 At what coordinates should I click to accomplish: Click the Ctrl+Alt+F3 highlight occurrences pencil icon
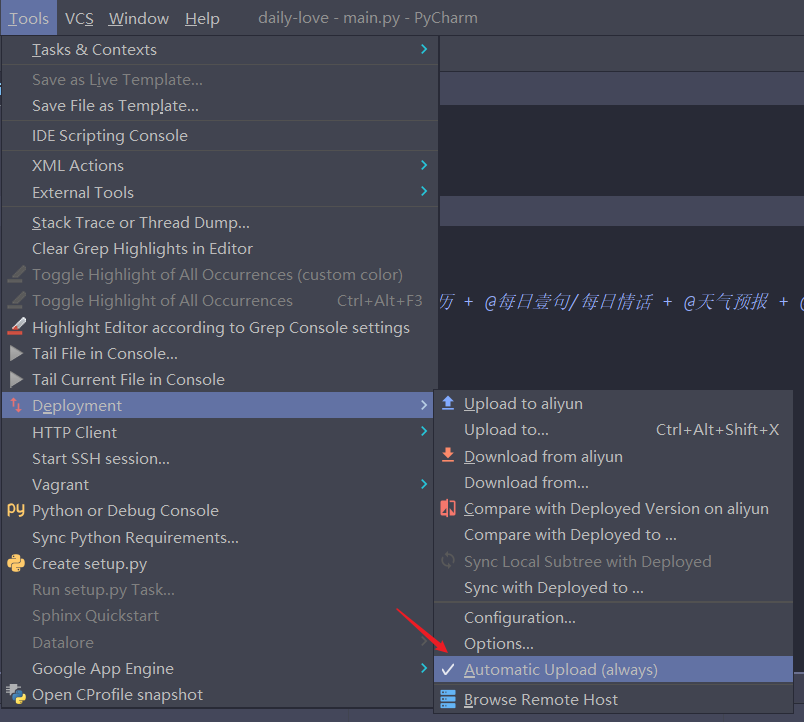16,300
